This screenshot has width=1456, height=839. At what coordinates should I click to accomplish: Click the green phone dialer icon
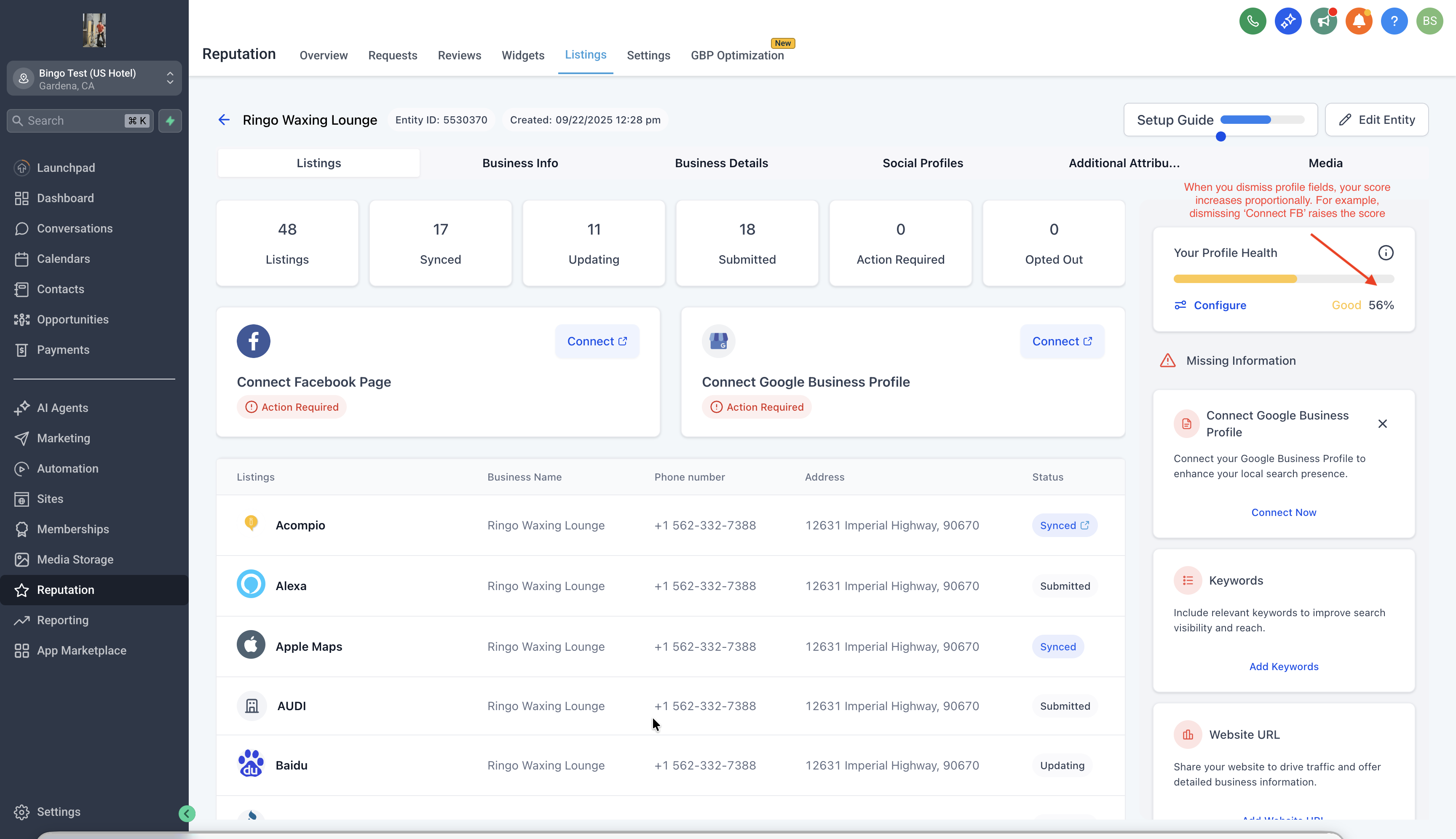click(1253, 21)
